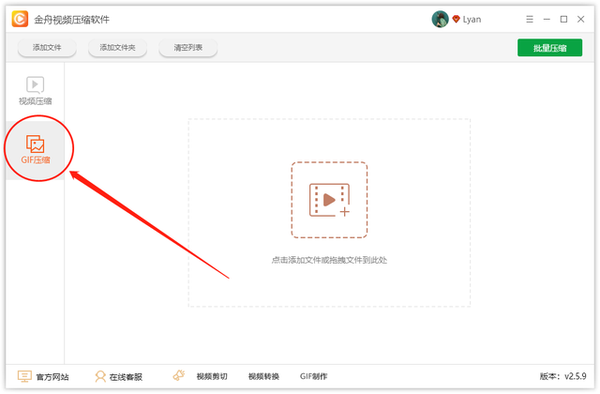The height and width of the screenshot is (394, 600).
Task: Open the GIF制作 tool link
Action: click(314, 377)
